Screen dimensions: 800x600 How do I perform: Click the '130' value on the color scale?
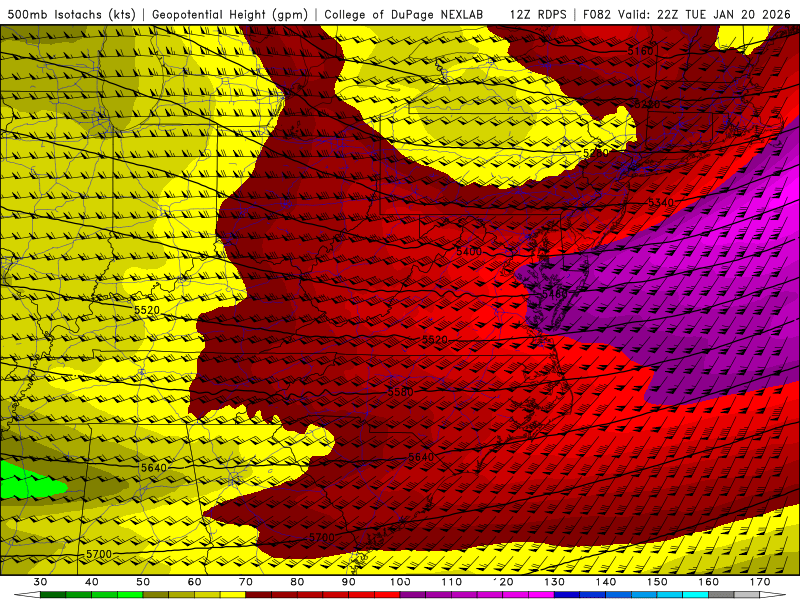[x=554, y=582]
